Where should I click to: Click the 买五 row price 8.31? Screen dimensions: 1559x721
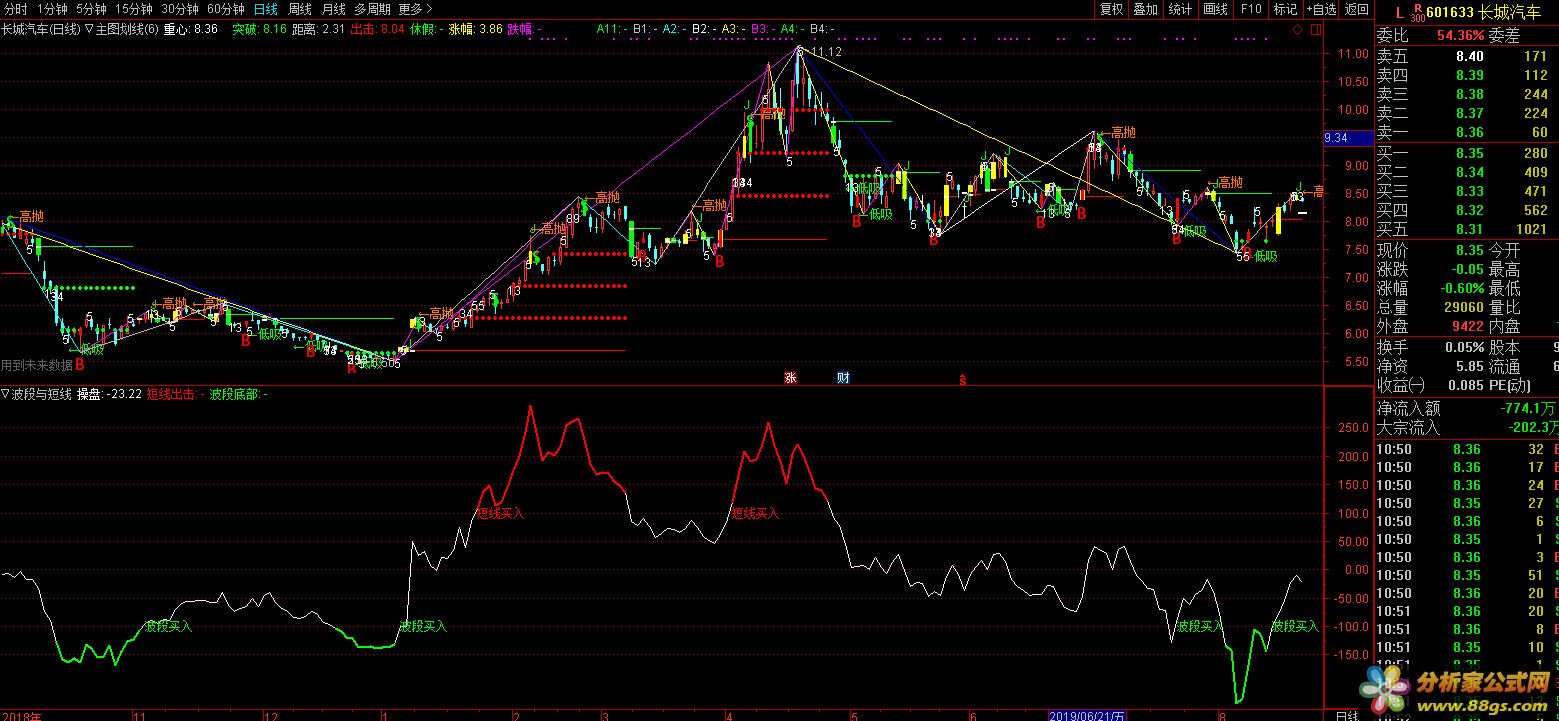(x=1470, y=229)
